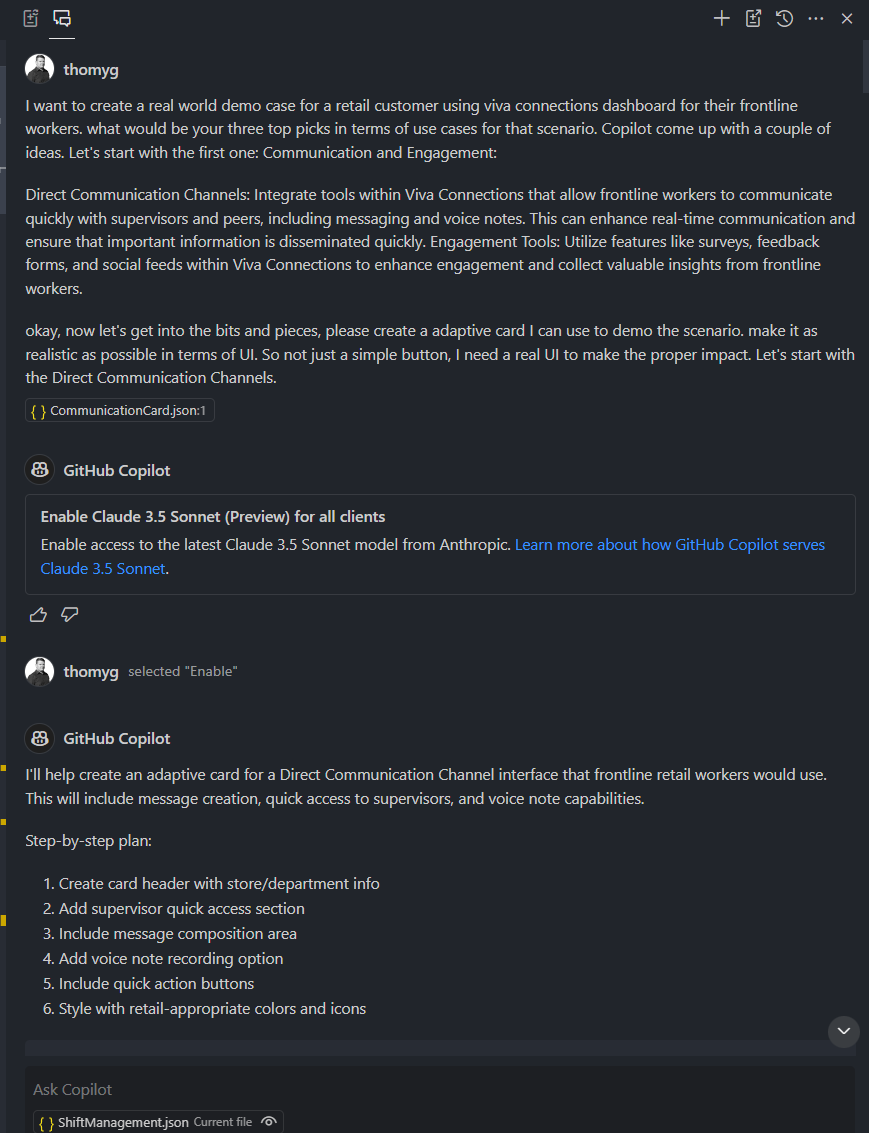The width and height of the screenshot is (869, 1133).
Task: Open chat in editor icon
Action: click(x=753, y=19)
